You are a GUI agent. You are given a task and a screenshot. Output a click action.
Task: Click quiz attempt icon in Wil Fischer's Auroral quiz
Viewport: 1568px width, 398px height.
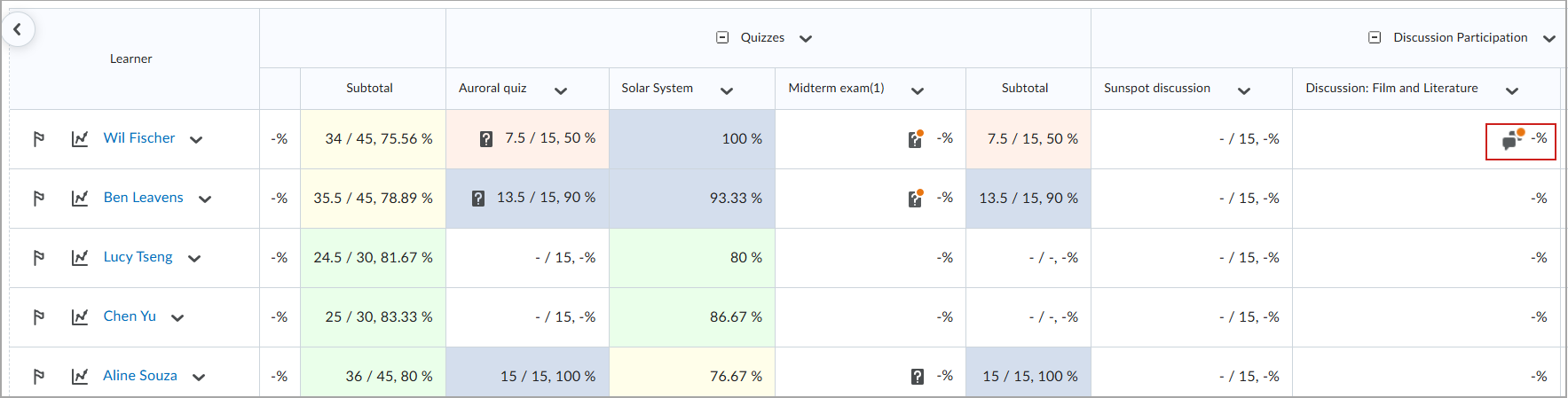(x=486, y=139)
